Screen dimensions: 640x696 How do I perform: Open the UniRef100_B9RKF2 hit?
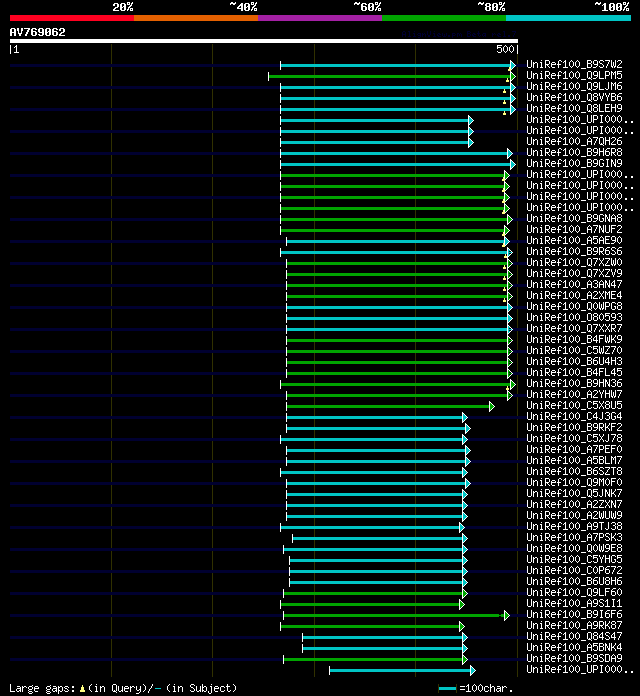coord(574,427)
